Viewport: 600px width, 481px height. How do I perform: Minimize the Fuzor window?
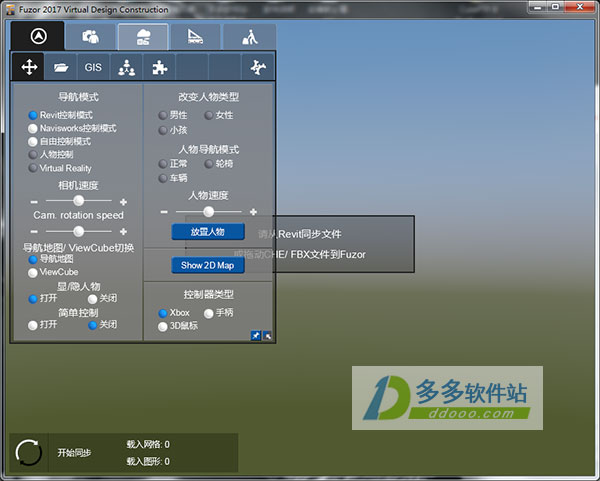tap(538, 7)
